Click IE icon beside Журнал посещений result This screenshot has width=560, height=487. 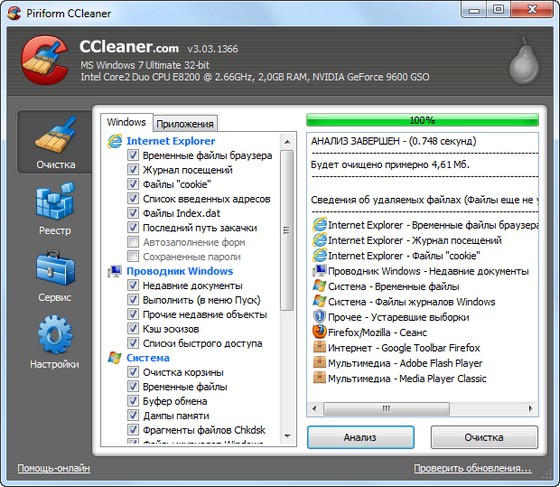pyautogui.click(x=319, y=240)
